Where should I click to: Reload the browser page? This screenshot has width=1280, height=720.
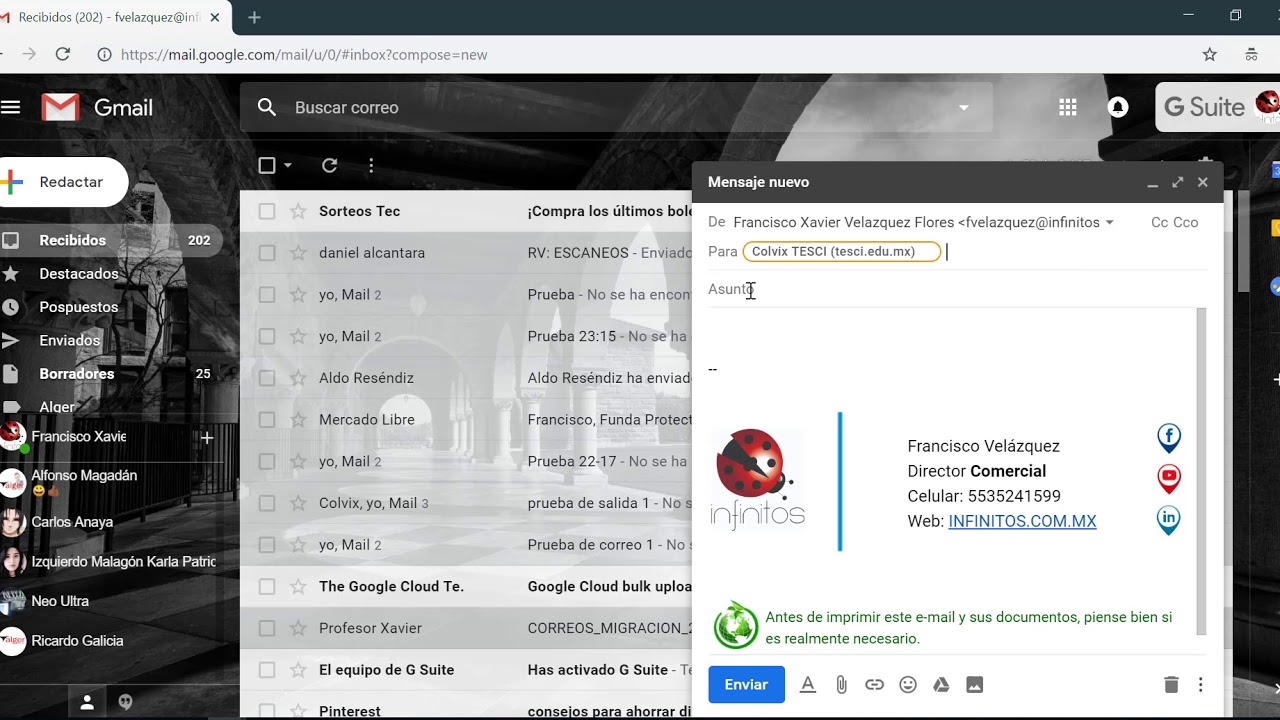click(63, 54)
